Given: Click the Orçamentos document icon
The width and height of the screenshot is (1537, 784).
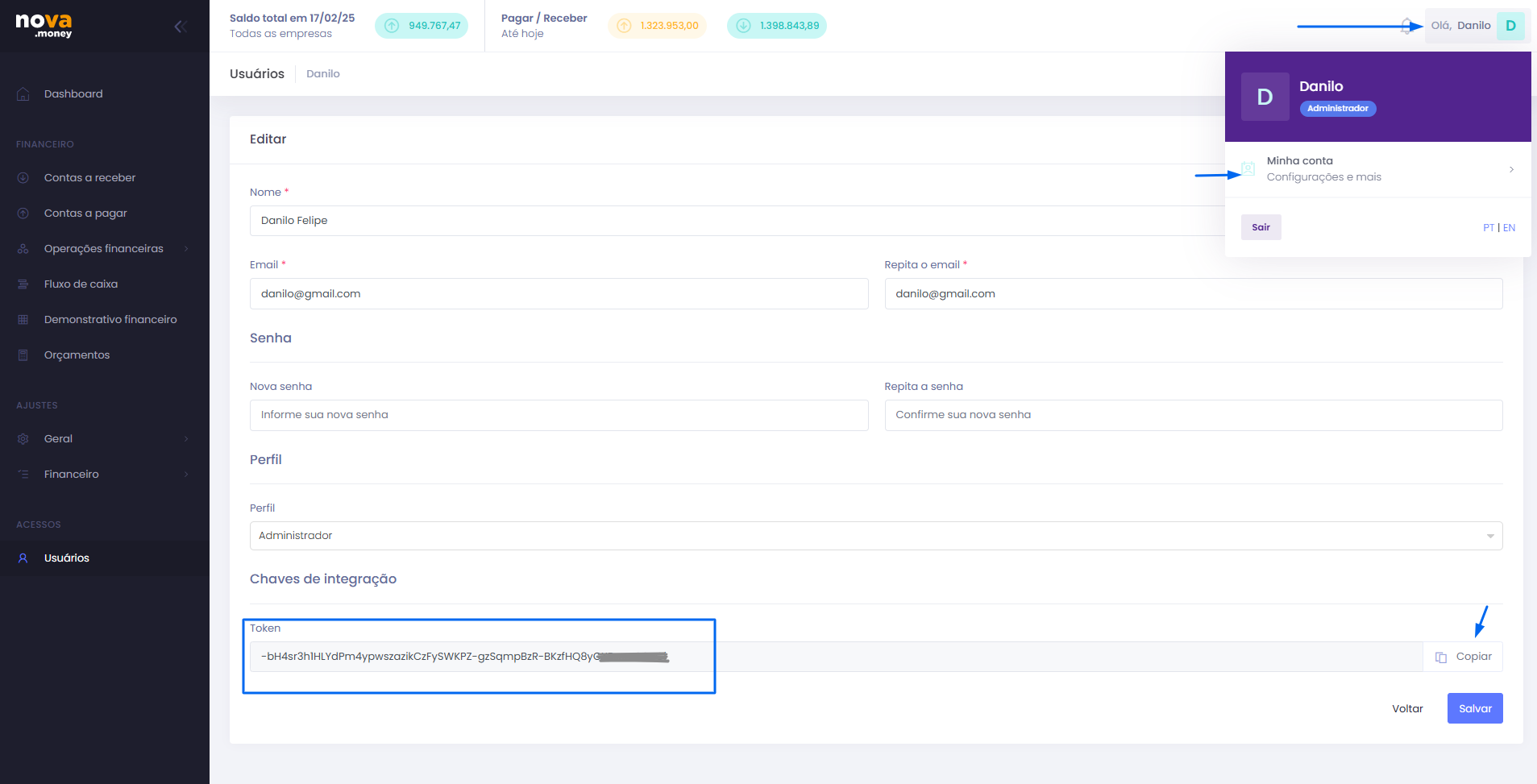Looking at the screenshot, I should tap(23, 355).
